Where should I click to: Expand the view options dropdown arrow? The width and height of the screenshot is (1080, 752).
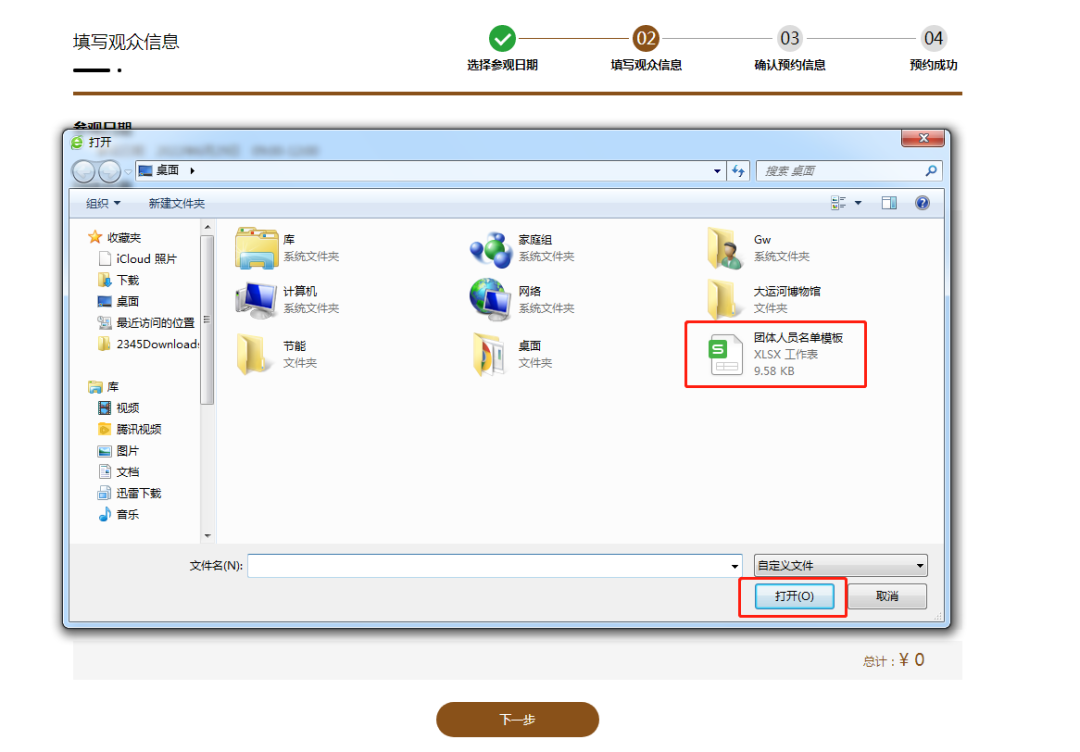(858, 203)
